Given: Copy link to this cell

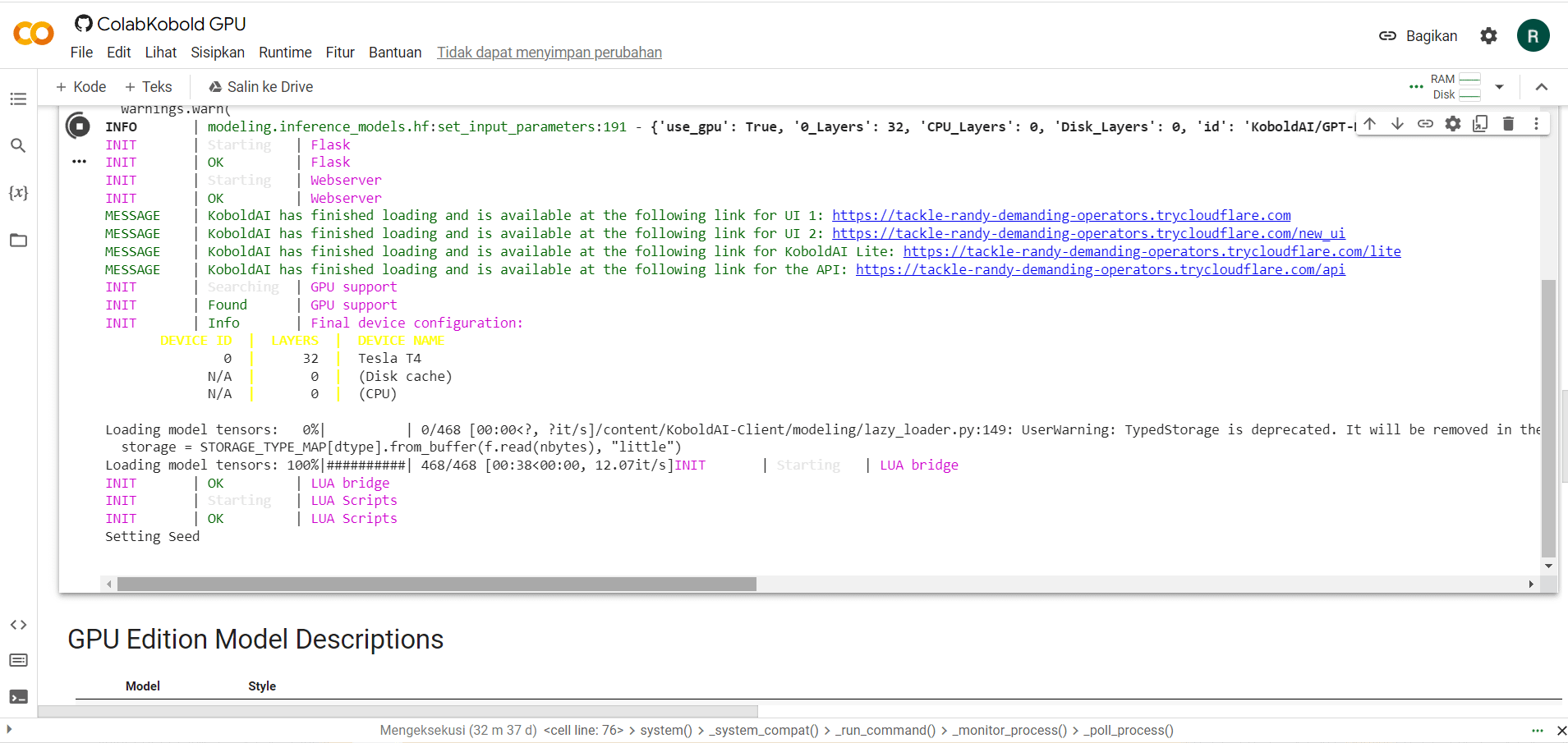Looking at the screenshot, I should point(1425,124).
